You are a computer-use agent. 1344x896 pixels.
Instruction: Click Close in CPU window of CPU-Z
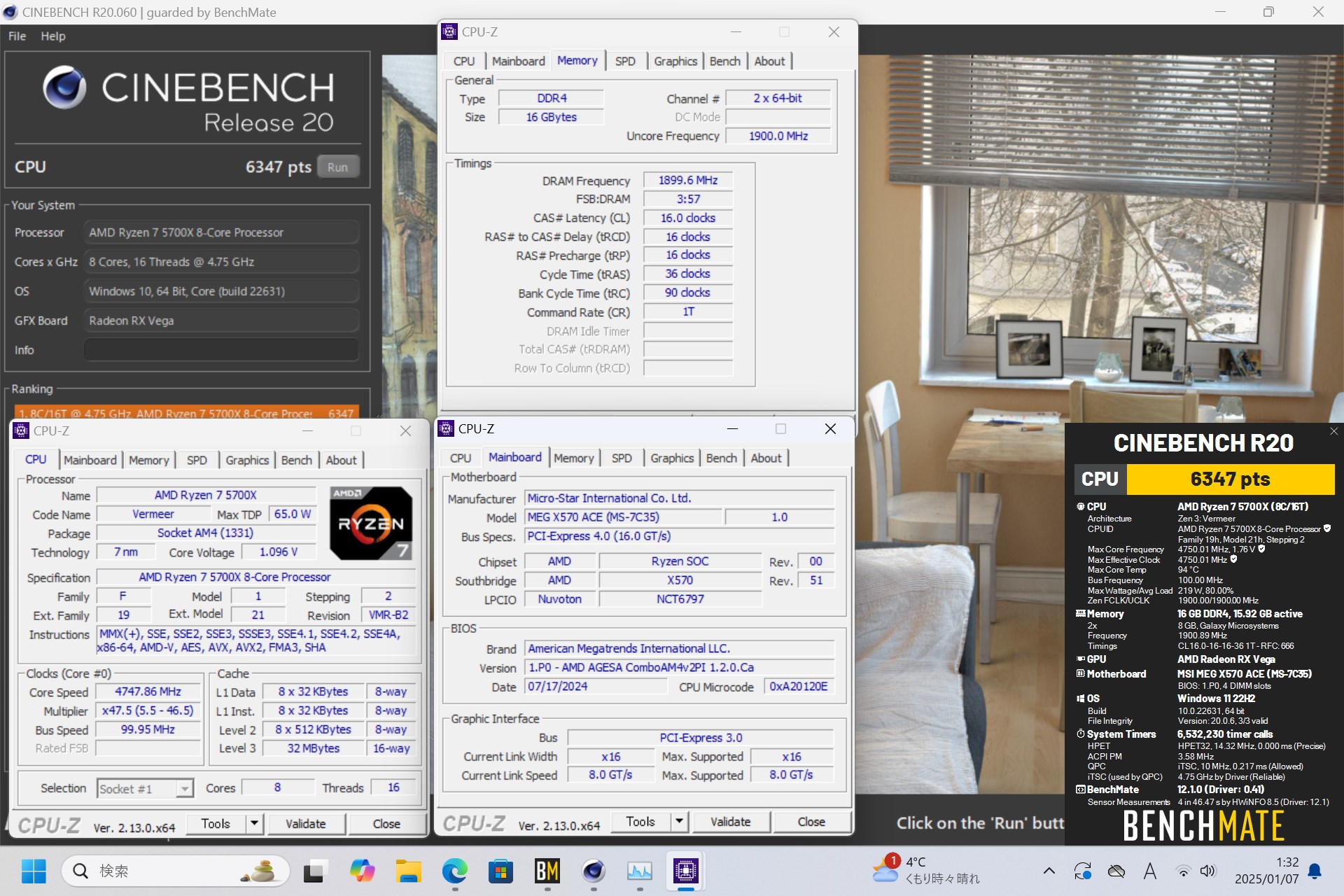click(386, 824)
